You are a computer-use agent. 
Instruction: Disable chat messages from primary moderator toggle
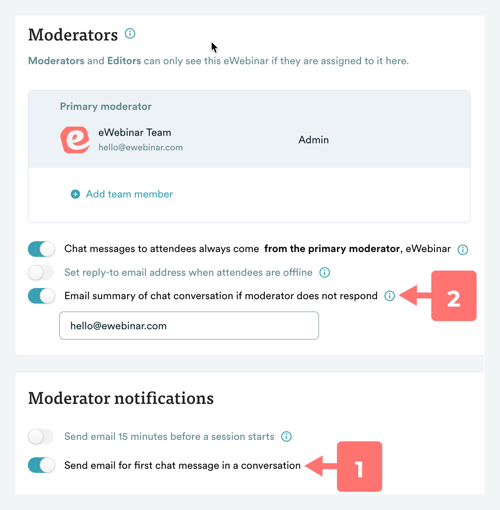pos(41,249)
